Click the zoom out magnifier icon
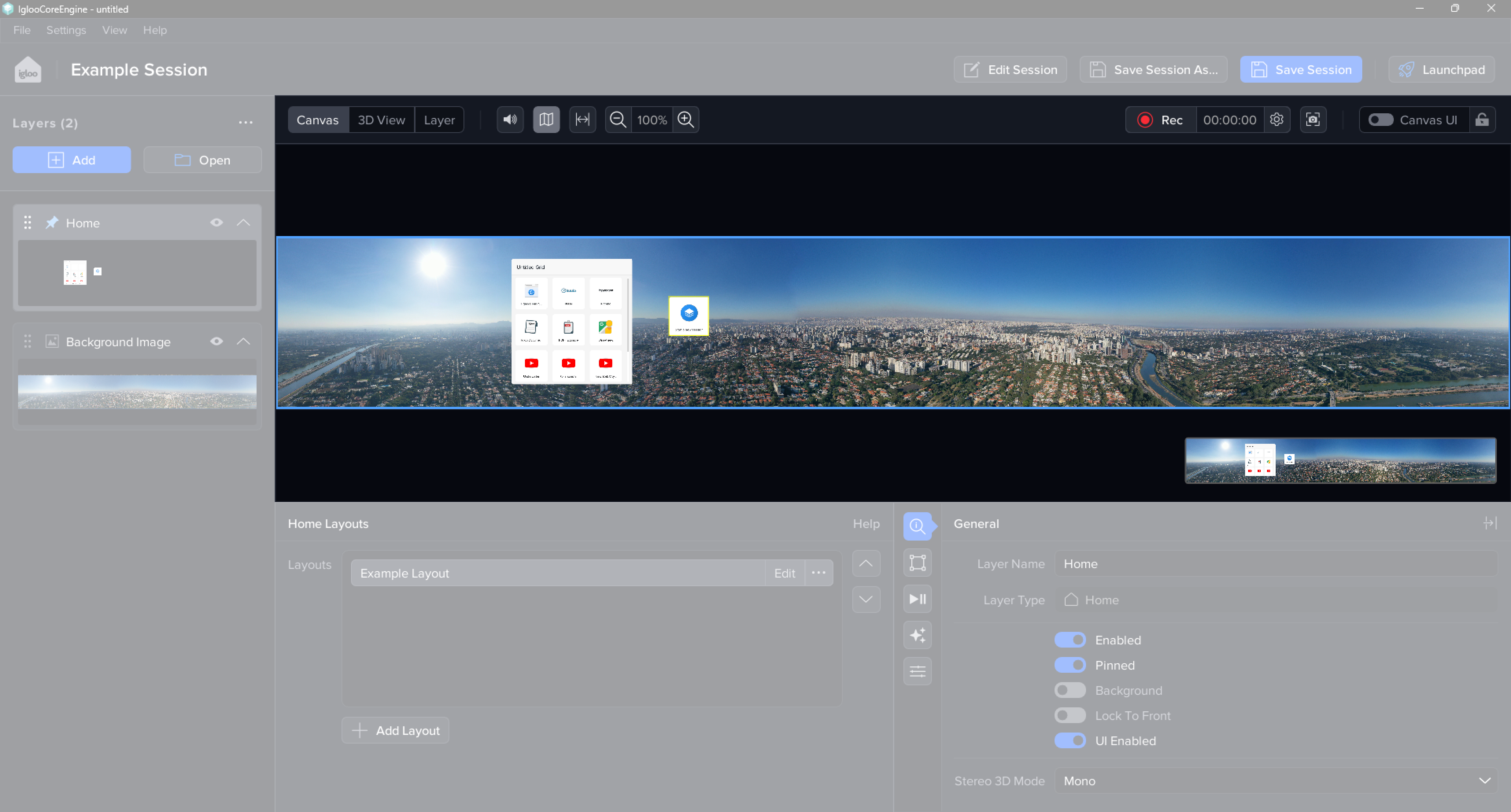This screenshot has width=1511, height=812. click(x=618, y=120)
